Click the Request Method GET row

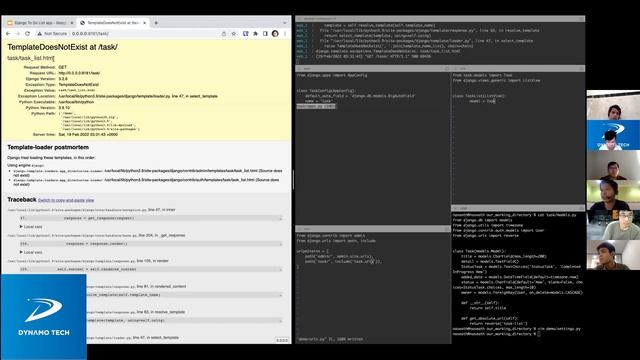click(x=45, y=67)
